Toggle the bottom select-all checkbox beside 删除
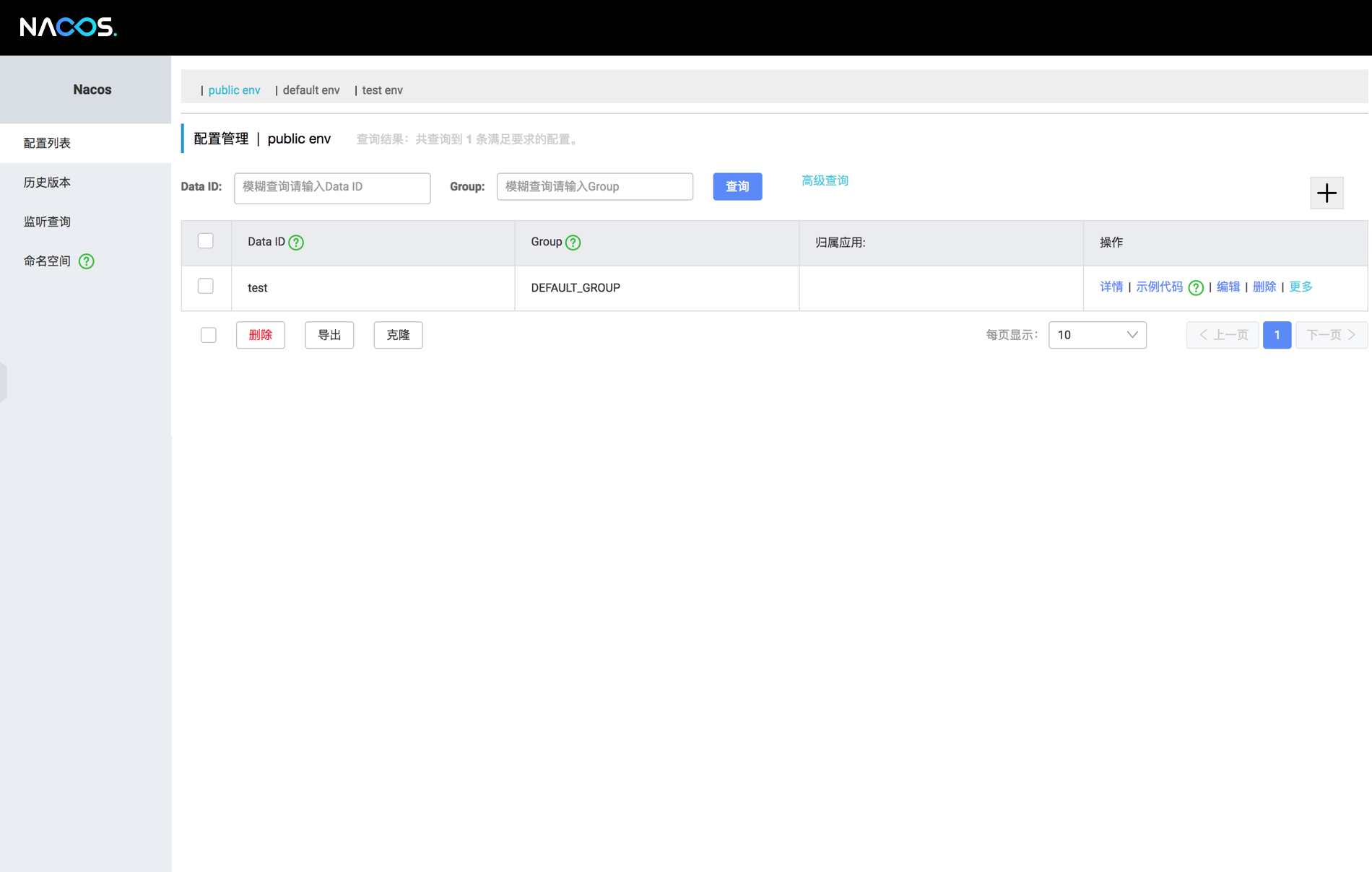The image size is (1372, 872). (209, 335)
